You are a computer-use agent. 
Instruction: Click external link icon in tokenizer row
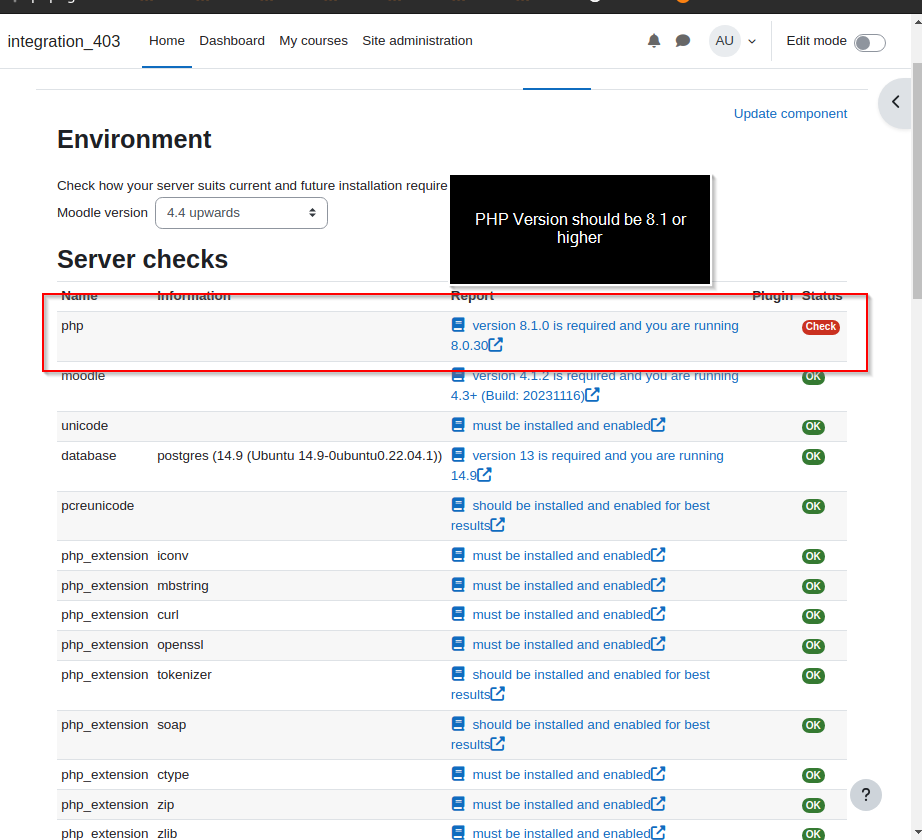[497, 694]
